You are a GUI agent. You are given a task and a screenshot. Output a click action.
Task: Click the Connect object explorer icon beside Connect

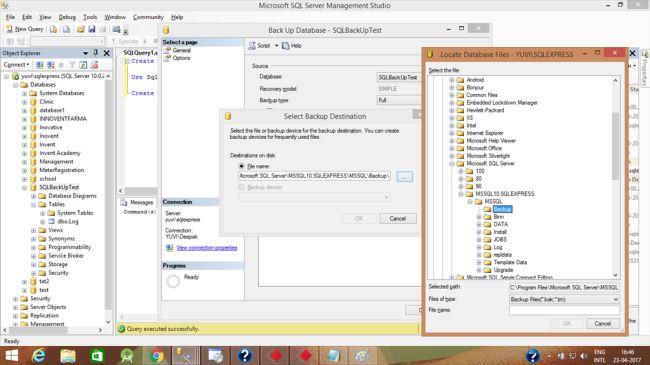click(39, 65)
